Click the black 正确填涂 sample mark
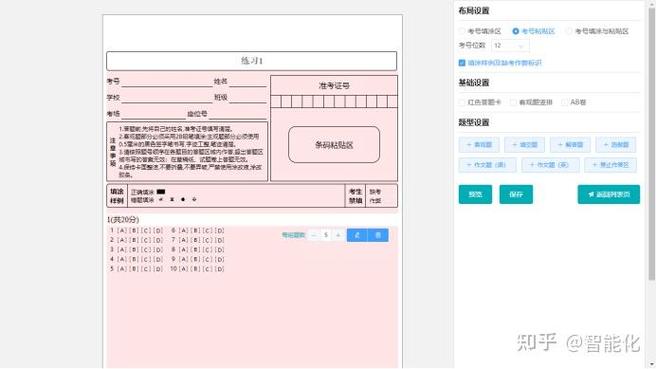The height and width of the screenshot is (369, 656). [x=161, y=192]
